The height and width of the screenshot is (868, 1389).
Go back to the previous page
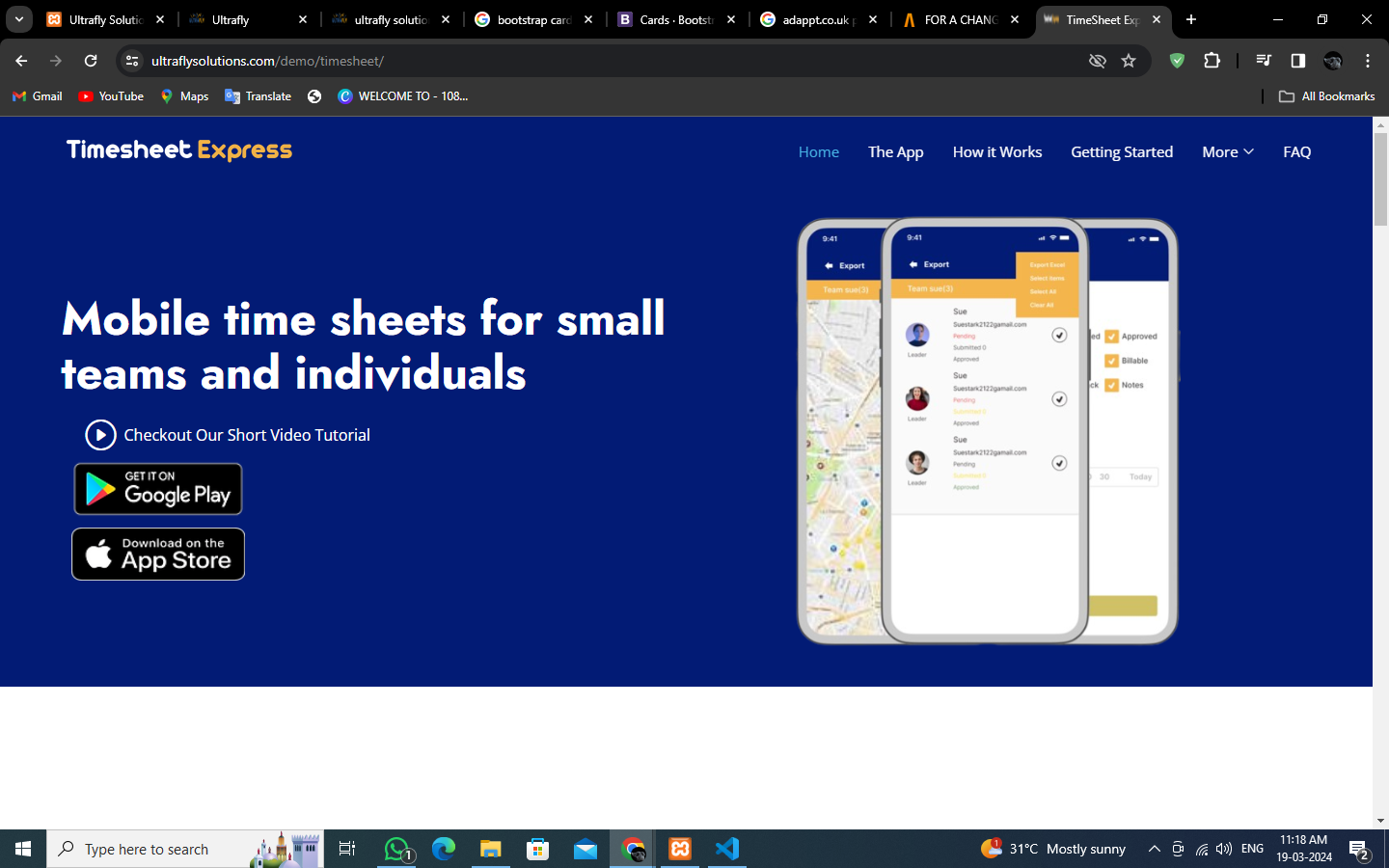[x=21, y=61]
